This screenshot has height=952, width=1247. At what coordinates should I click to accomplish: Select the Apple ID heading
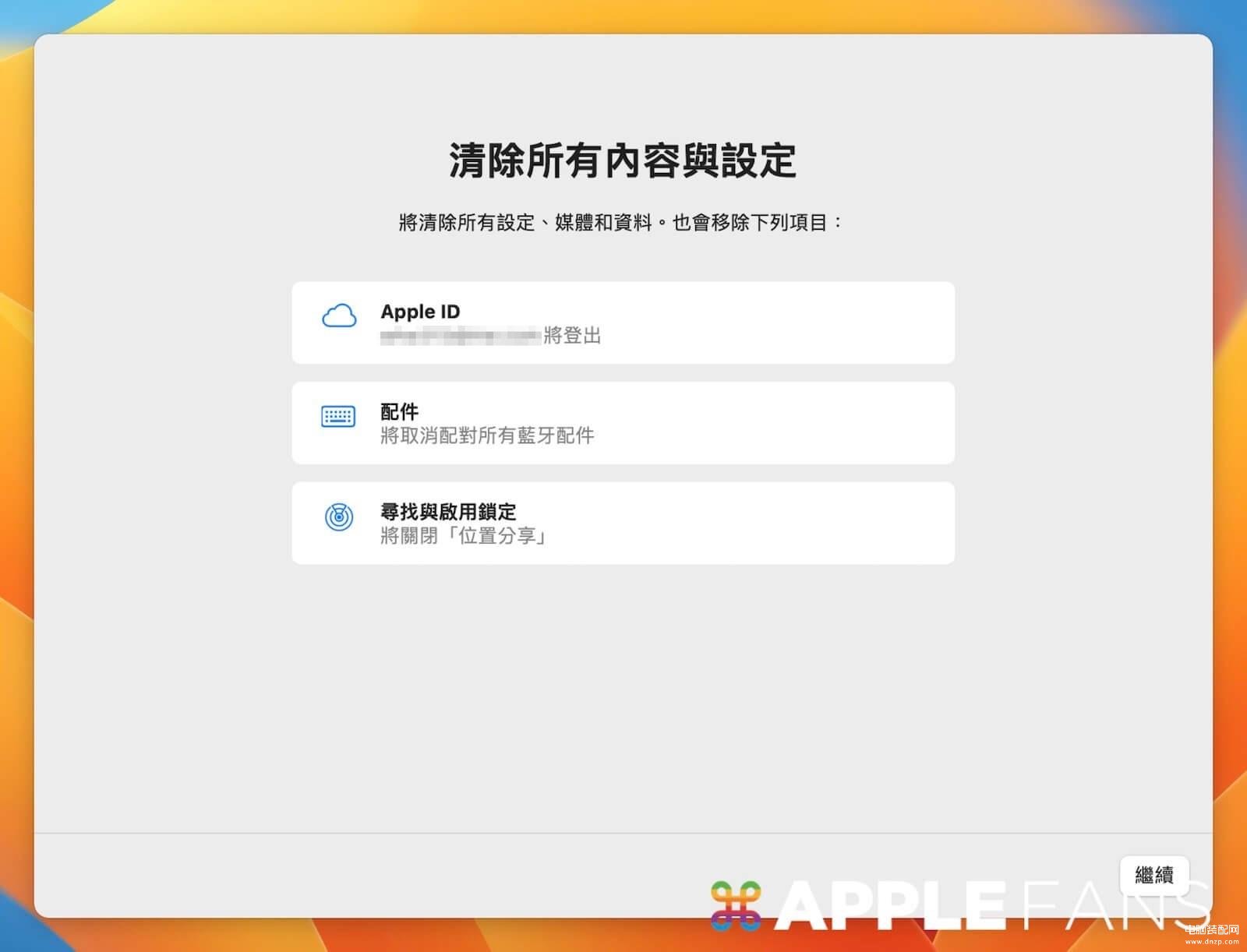click(x=420, y=312)
